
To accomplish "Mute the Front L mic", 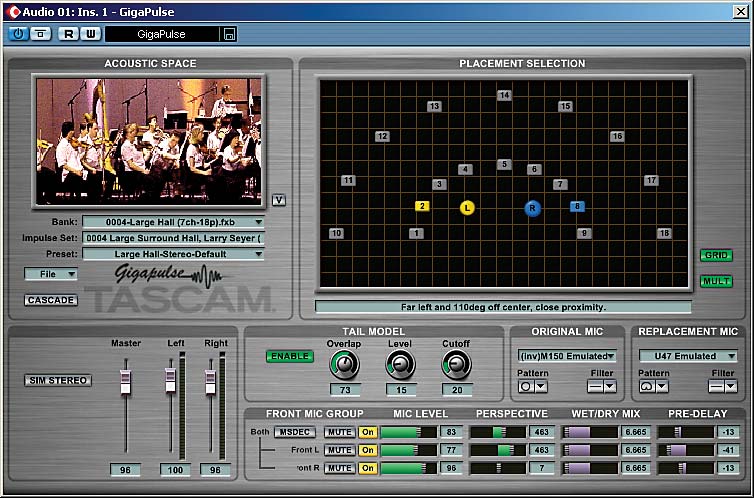I will click(339, 450).
